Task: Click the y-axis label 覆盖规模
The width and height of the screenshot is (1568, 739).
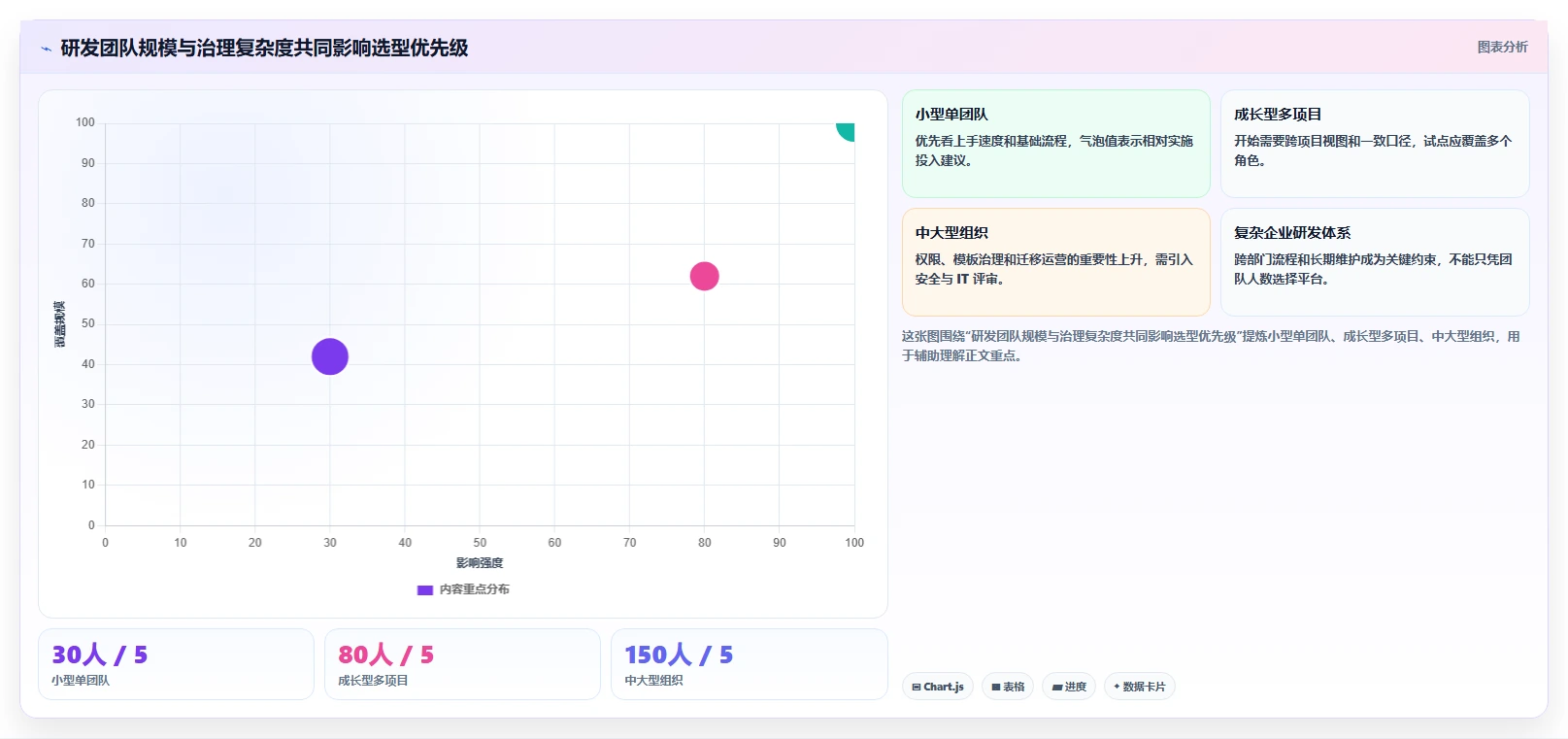Action: point(60,324)
